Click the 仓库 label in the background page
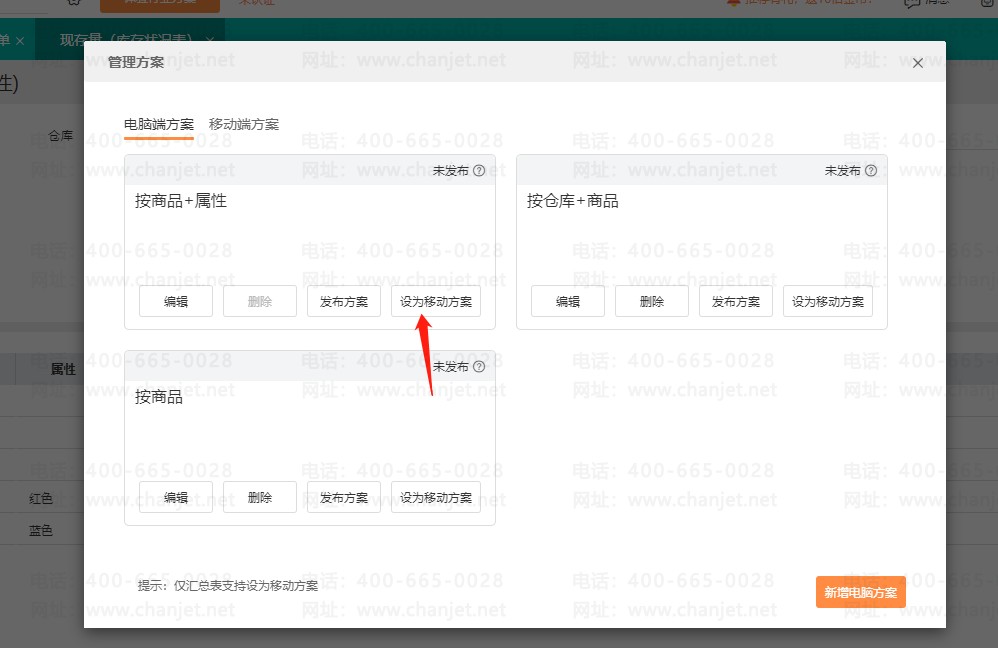 [61, 136]
